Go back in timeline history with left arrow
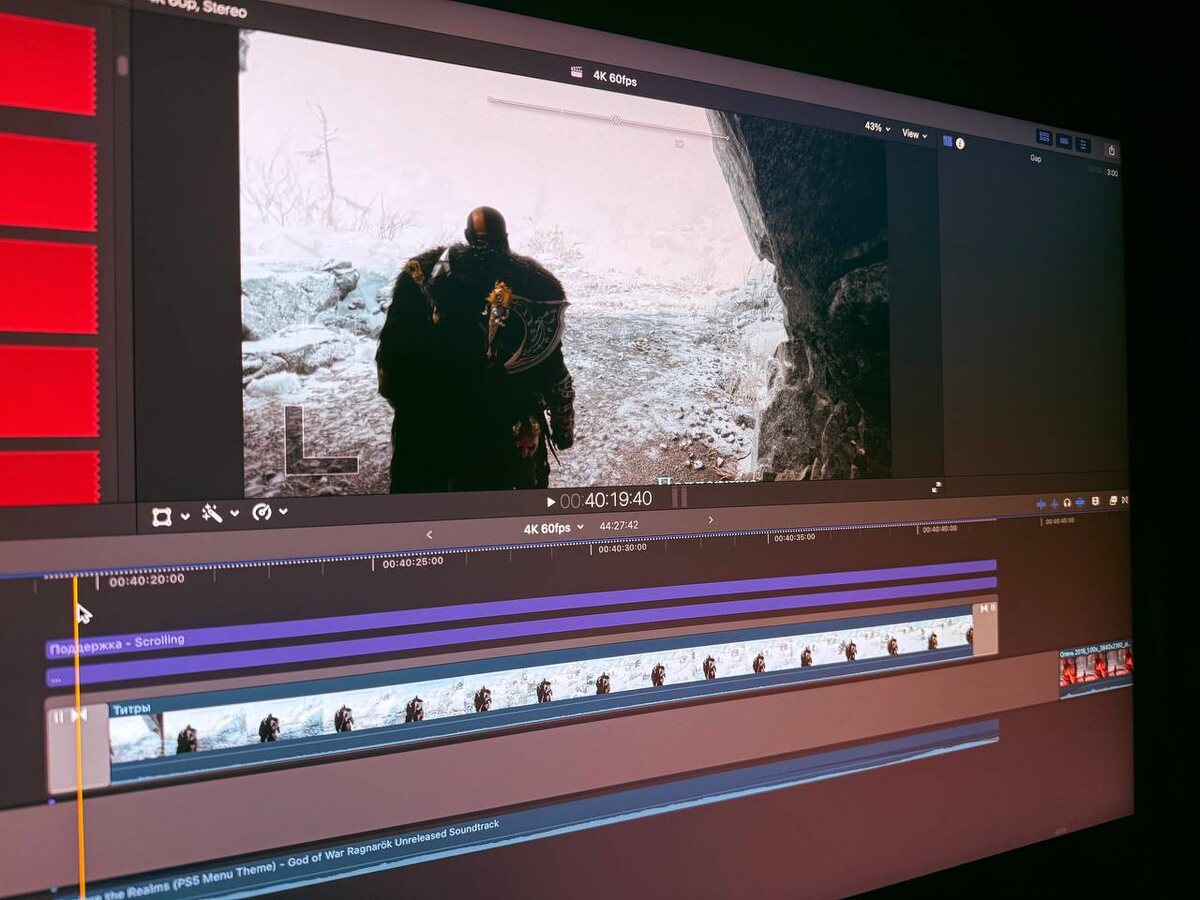 (429, 534)
